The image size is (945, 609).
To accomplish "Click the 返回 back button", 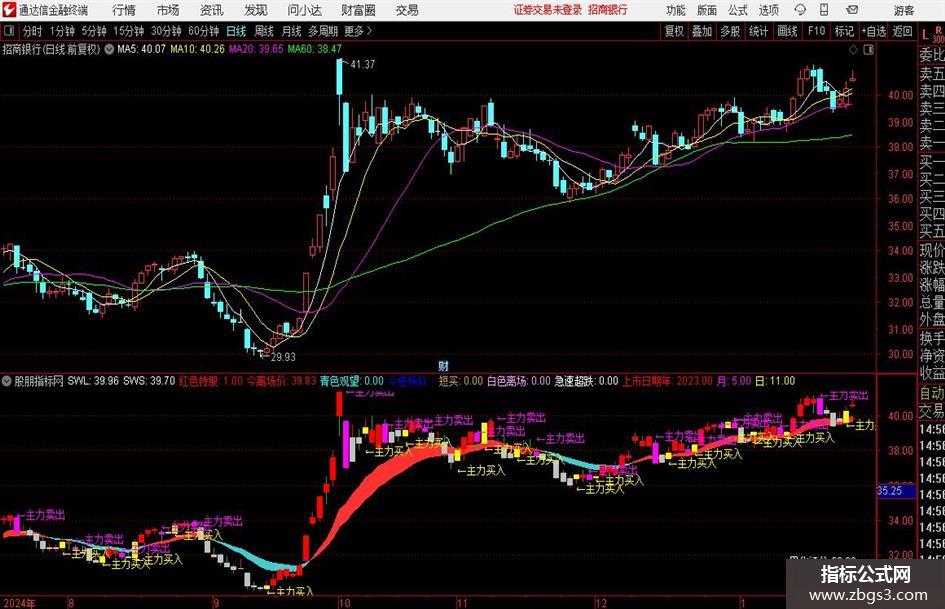I will click(x=902, y=31).
